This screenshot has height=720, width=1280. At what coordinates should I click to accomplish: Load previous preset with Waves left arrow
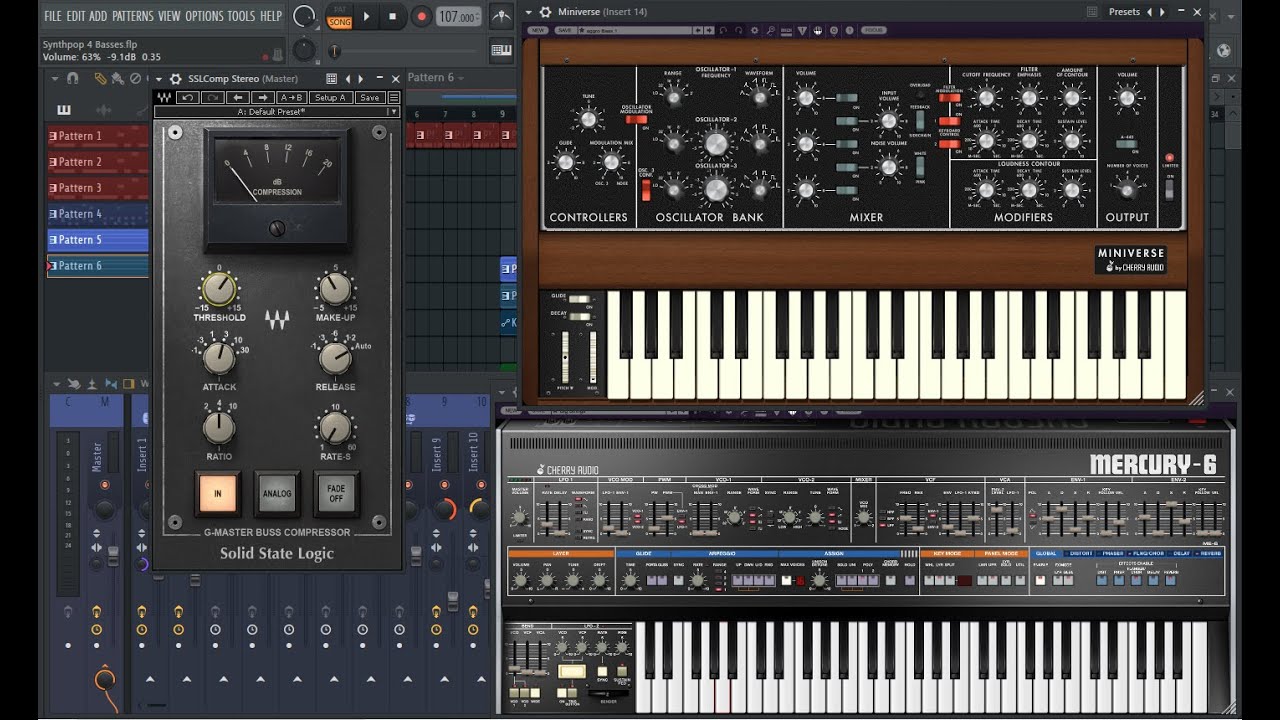237,97
